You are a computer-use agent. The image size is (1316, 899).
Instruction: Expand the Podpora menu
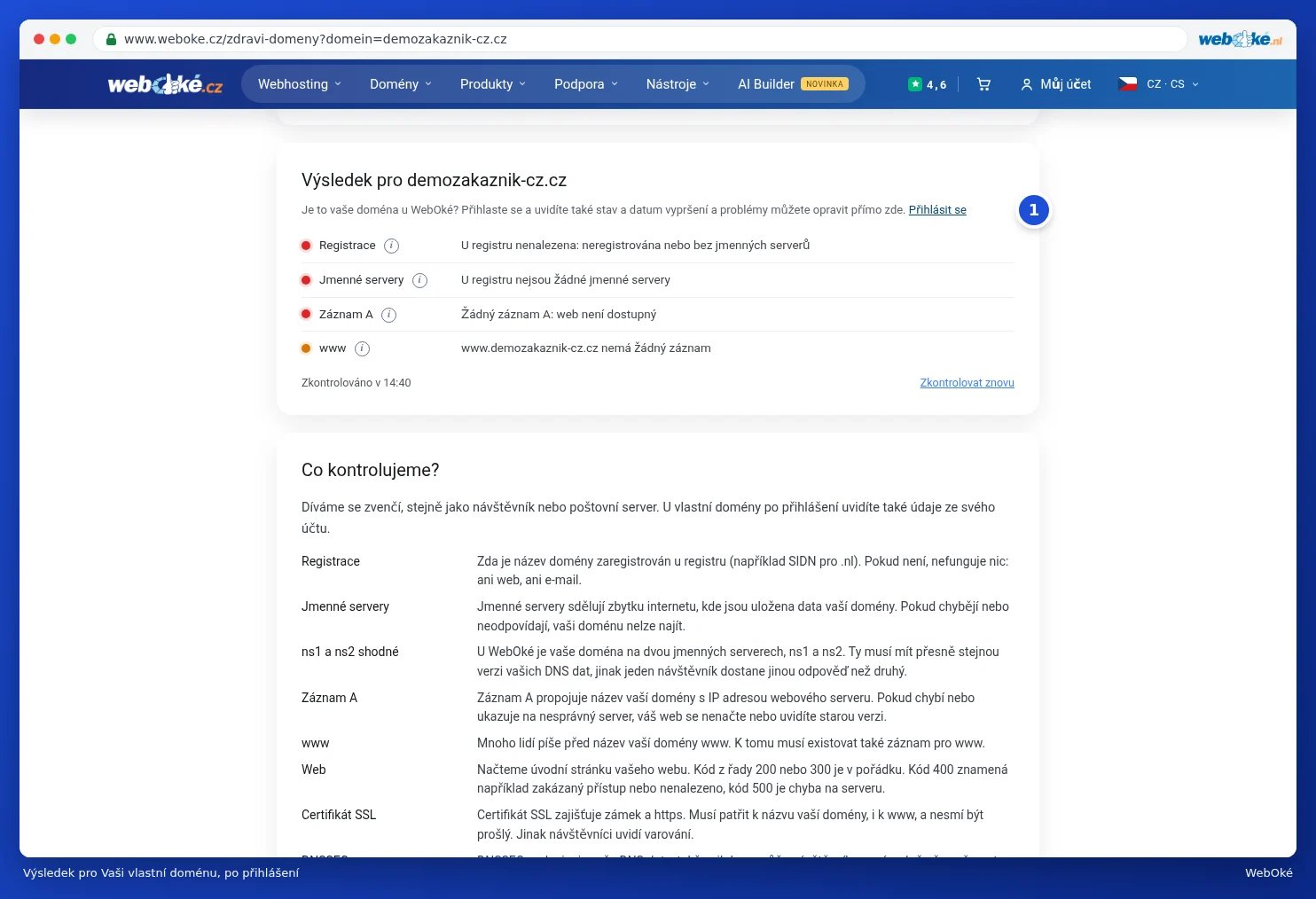[x=586, y=84]
